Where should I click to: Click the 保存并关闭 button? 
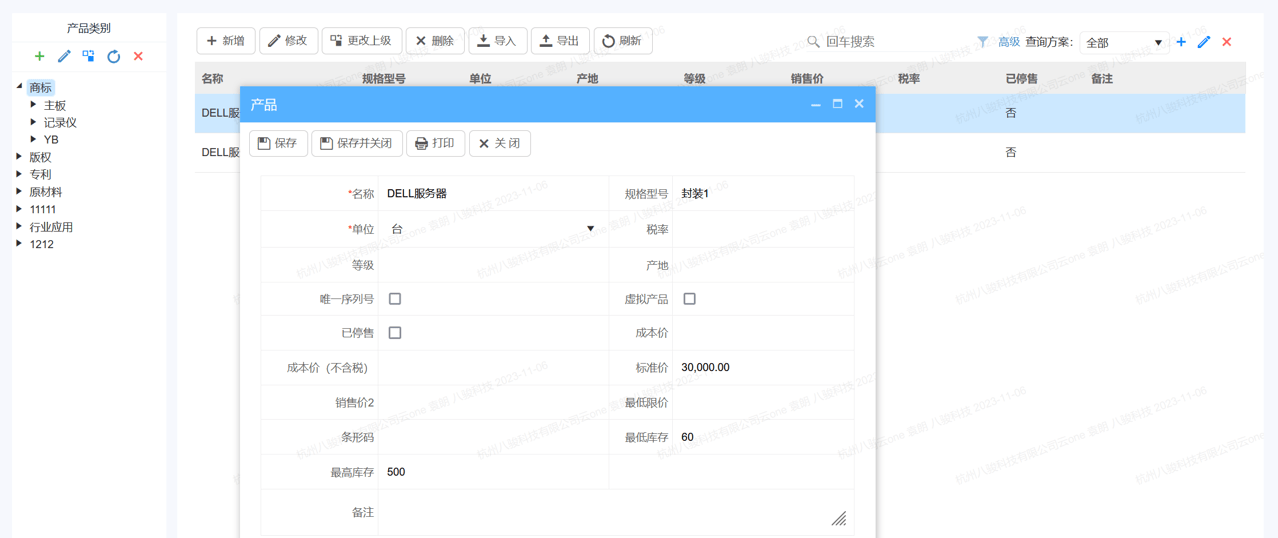(357, 143)
